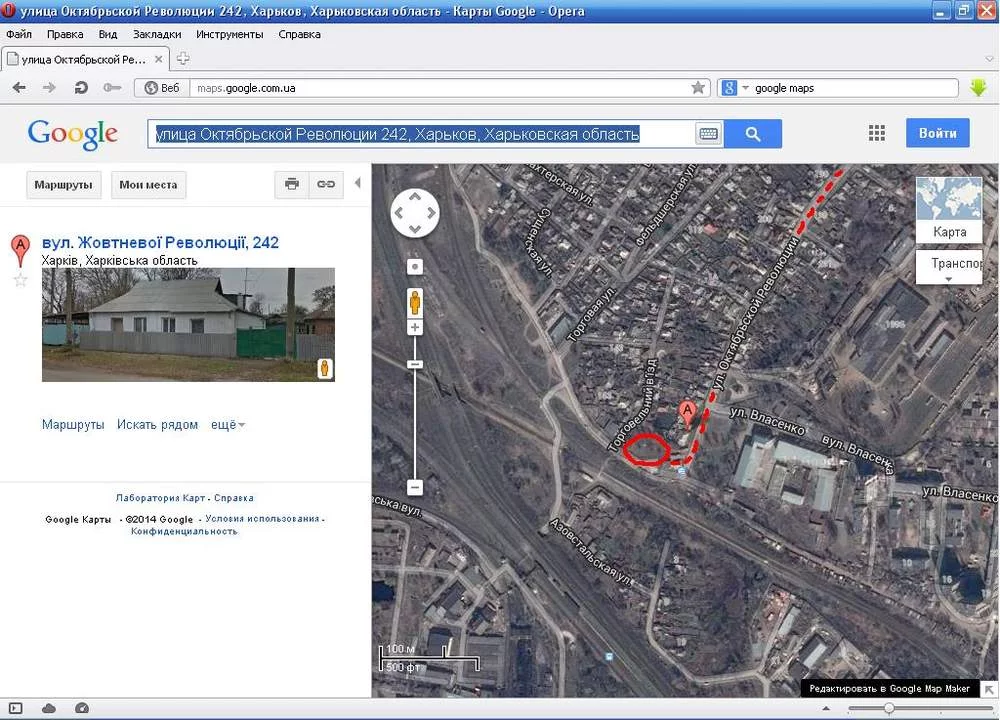The width and height of the screenshot is (1000, 720).
Task: Open the Файл menu
Action: (19, 34)
